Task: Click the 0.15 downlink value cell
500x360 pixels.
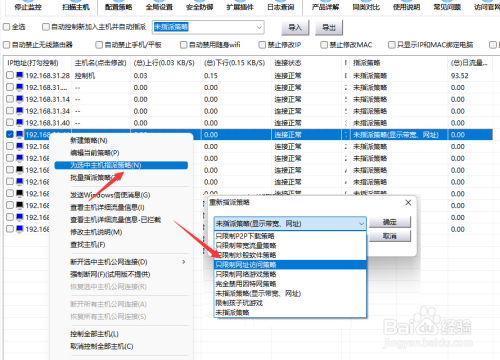Action: pos(211,76)
